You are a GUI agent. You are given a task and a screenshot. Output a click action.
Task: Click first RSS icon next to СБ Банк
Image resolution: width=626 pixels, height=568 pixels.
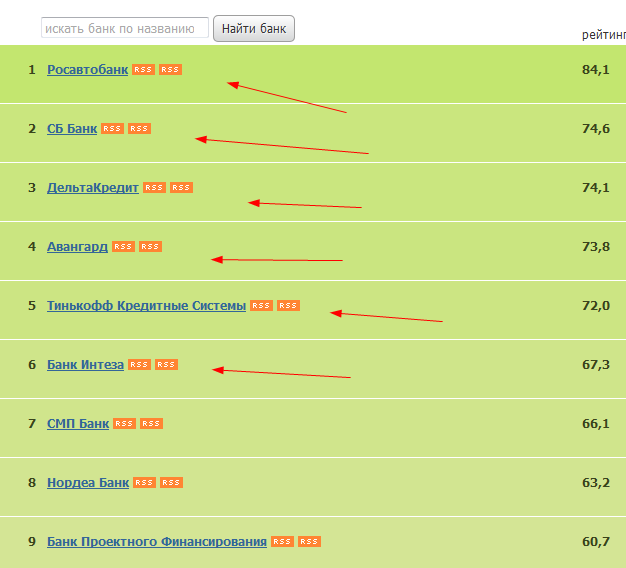tap(112, 129)
